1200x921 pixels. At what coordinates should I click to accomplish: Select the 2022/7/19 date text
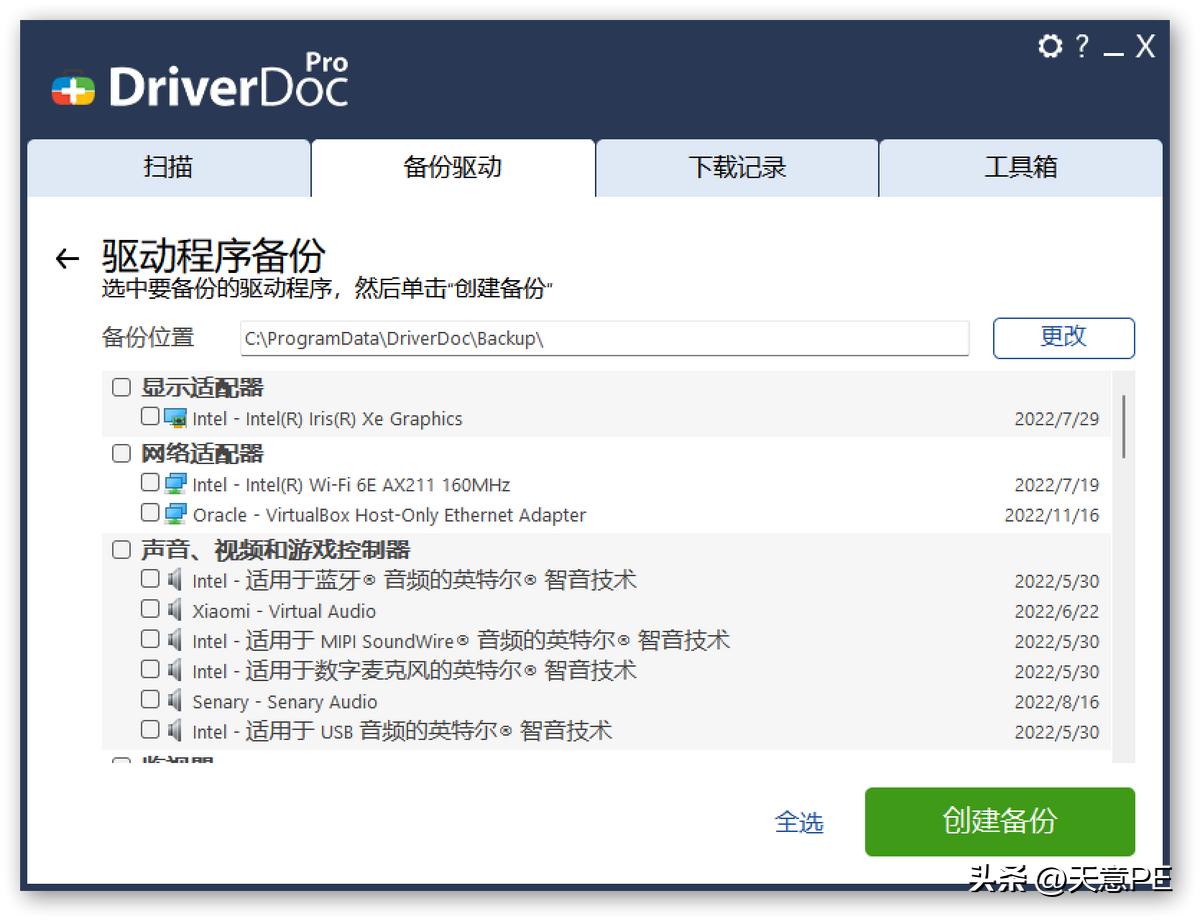click(1057, 485)
